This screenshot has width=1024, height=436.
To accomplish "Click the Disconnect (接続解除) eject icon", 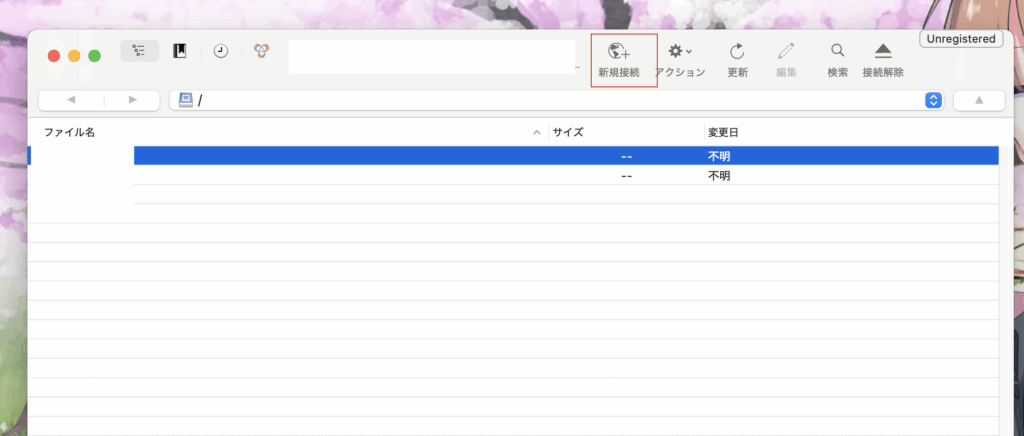I will (x=883, y=52).
